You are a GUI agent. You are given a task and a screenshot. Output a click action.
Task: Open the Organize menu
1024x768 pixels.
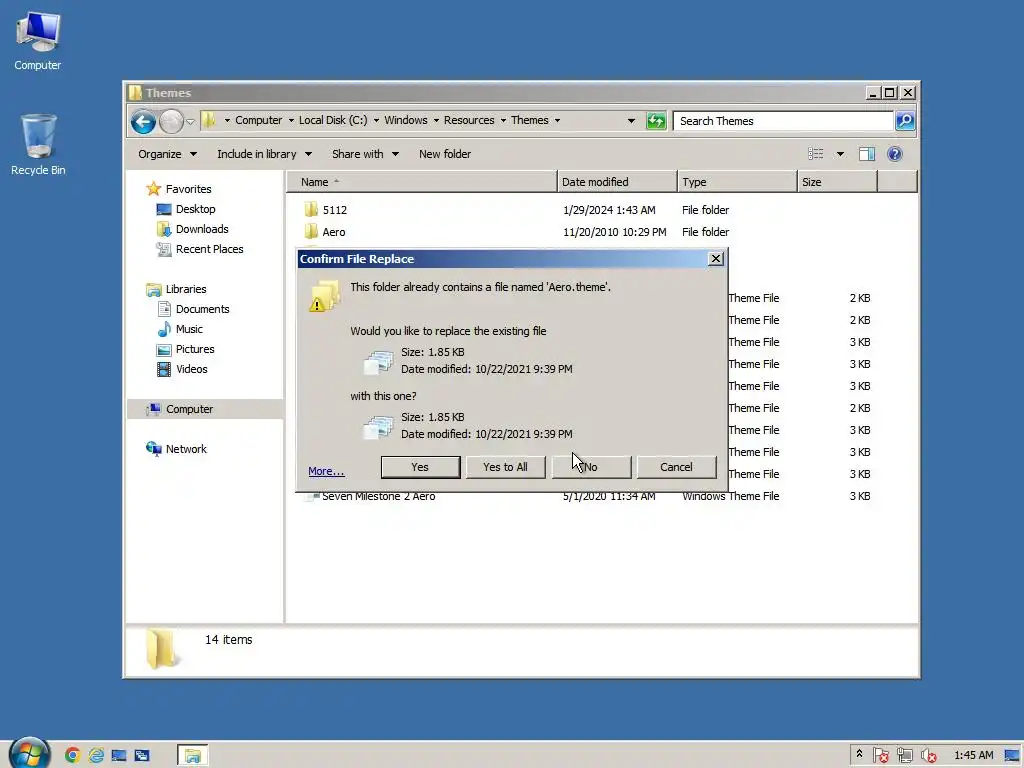[x=167, y=154]
